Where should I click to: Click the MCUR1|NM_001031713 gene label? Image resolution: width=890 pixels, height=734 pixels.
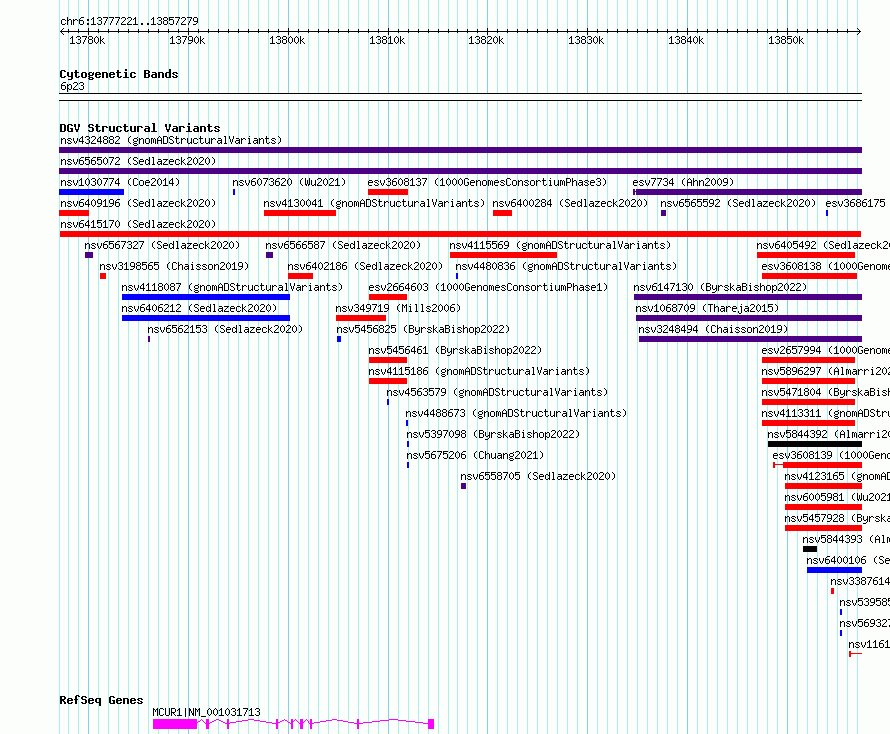pos(207,712)
